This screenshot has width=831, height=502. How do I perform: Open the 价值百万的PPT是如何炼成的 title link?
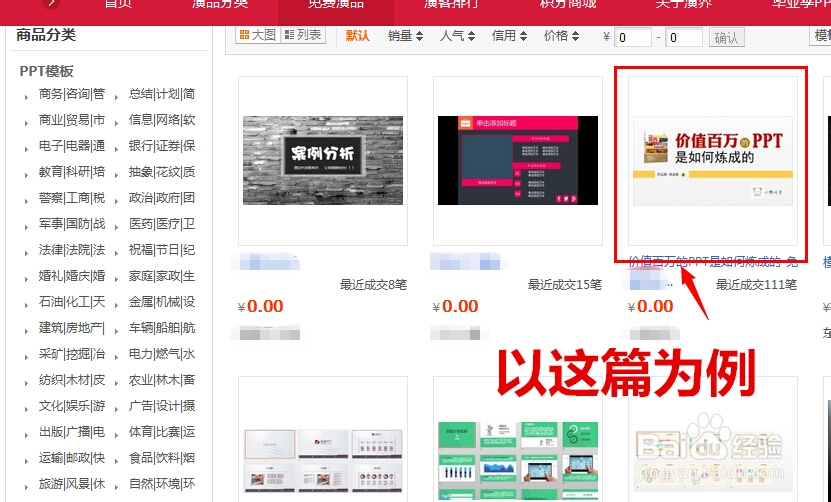pyautogui.click(x=713, y=261)
